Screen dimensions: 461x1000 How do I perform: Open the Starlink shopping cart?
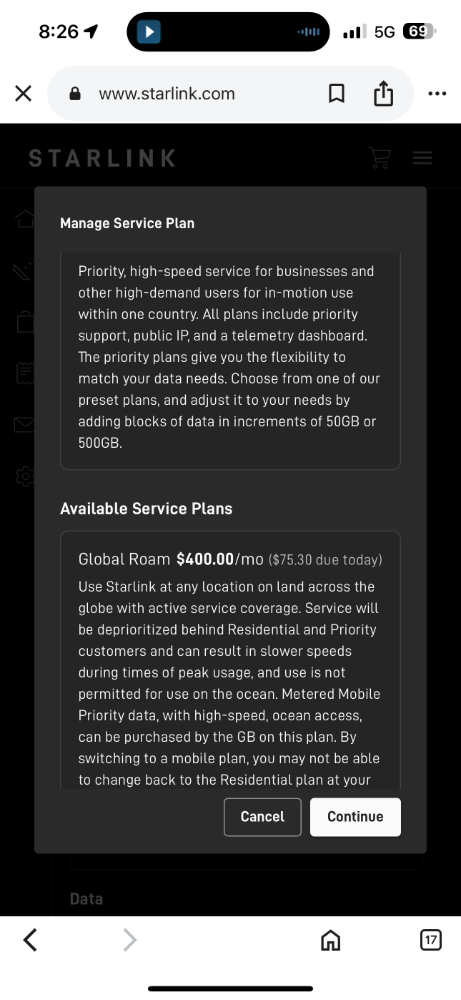click(380, 158)
